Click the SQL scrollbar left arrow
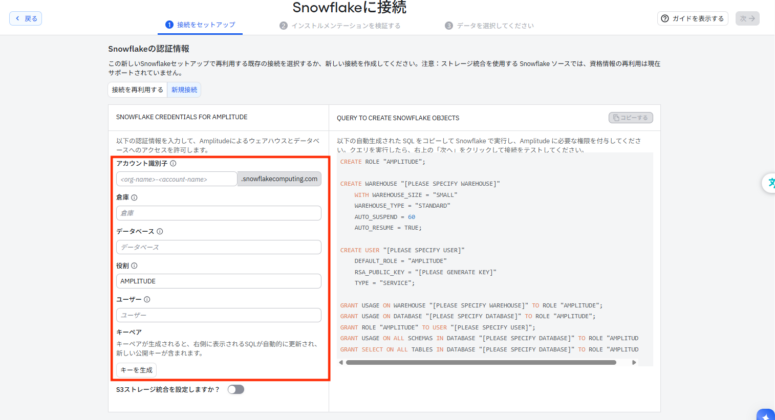The height and width of the screenshot is (420, 775). point(341,362)
